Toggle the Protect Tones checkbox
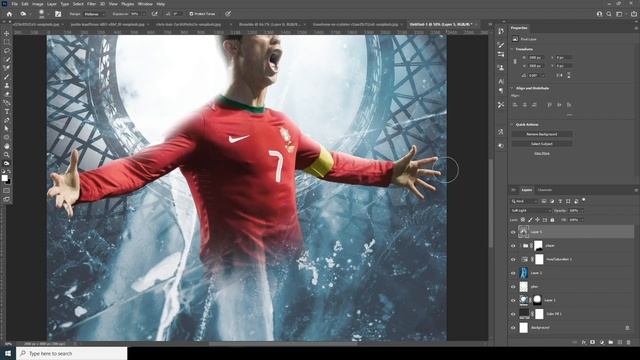Viewport: 640px width, 360px height. pyautogui.click(x=191, y=14)
